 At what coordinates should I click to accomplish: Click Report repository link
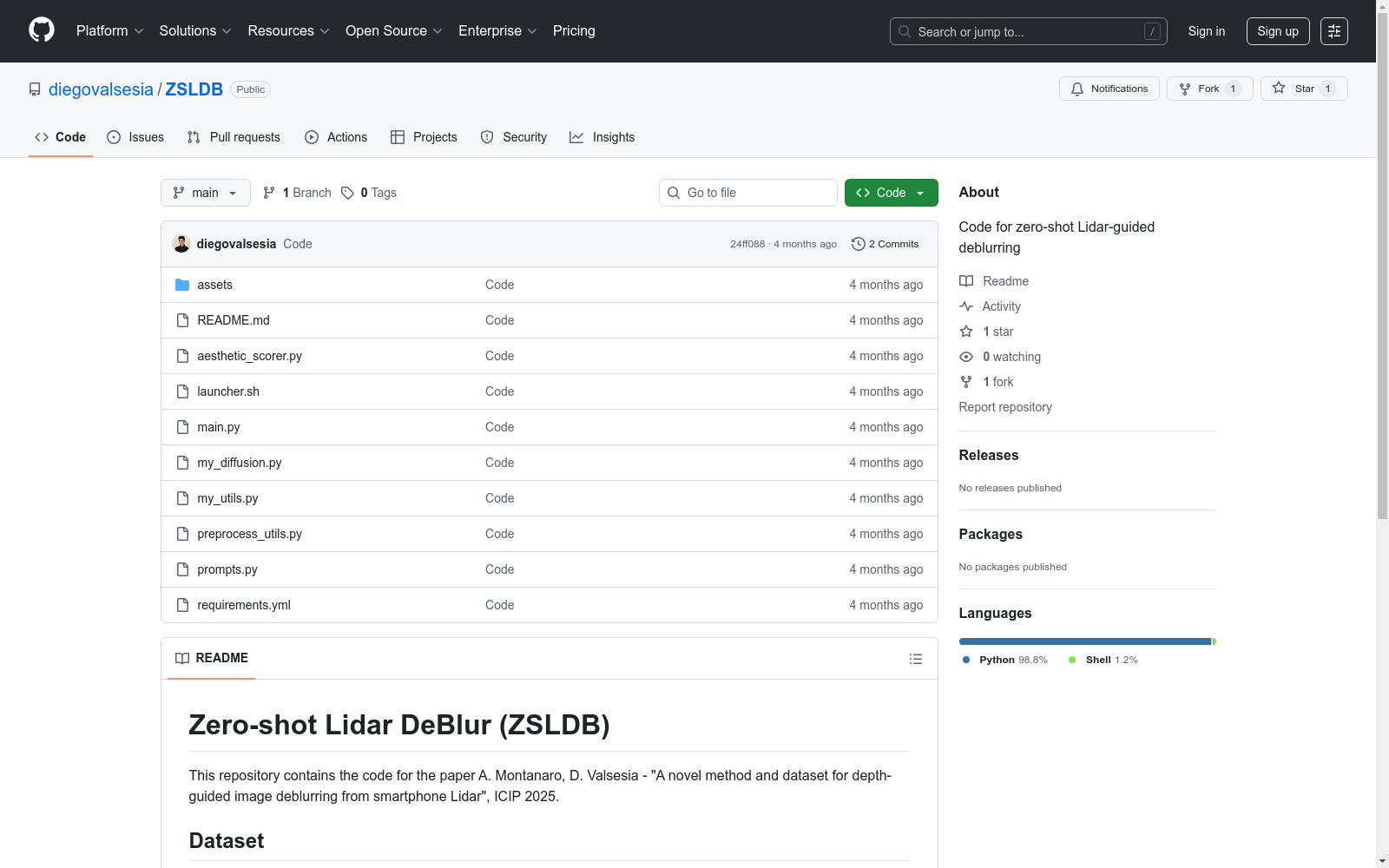(1005, 407)
